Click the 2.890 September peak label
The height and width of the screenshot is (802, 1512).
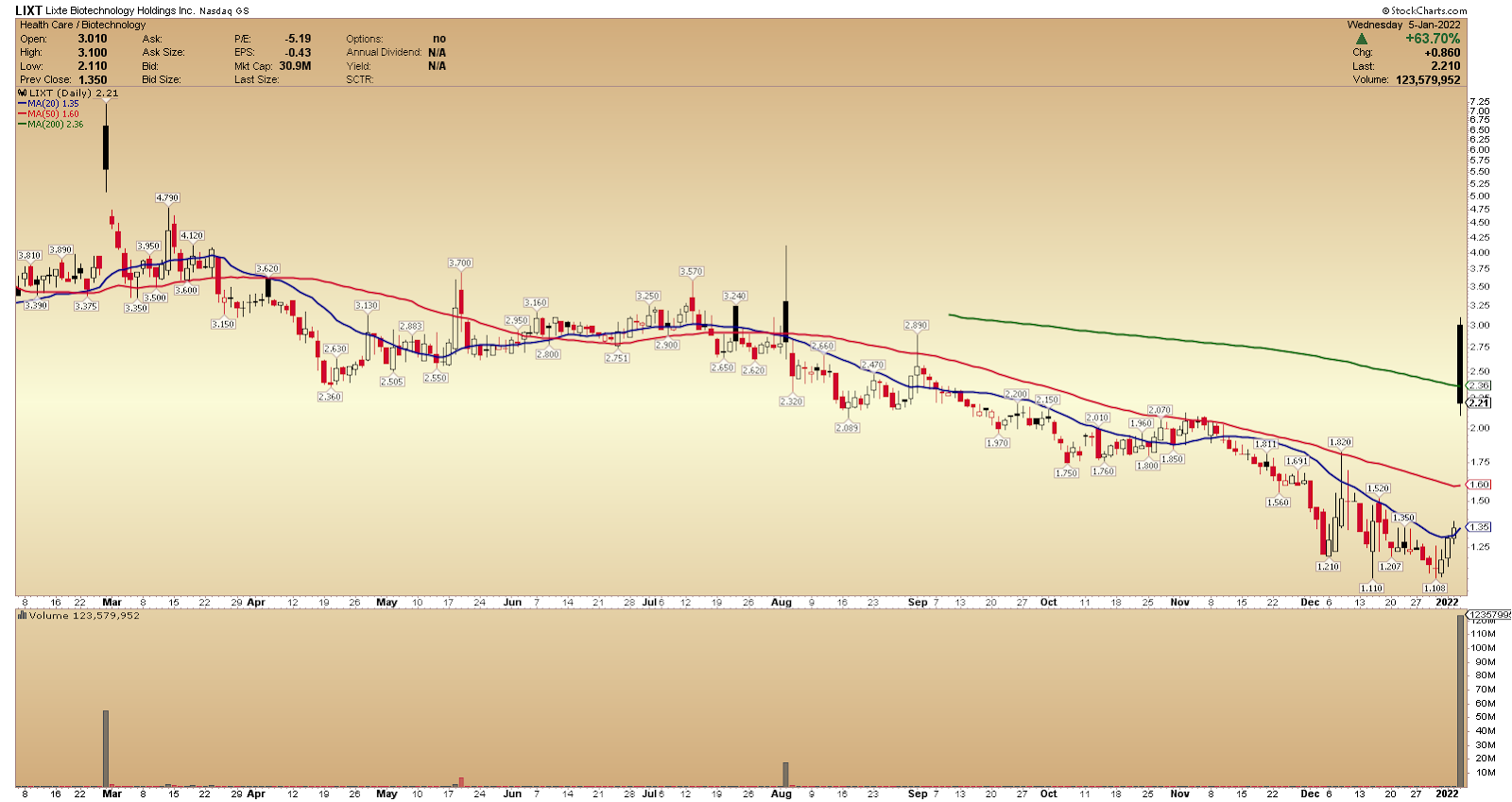tap(916, 325)
